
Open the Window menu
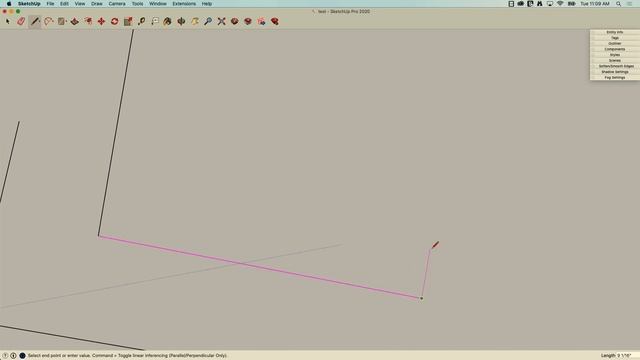[158, 4]
